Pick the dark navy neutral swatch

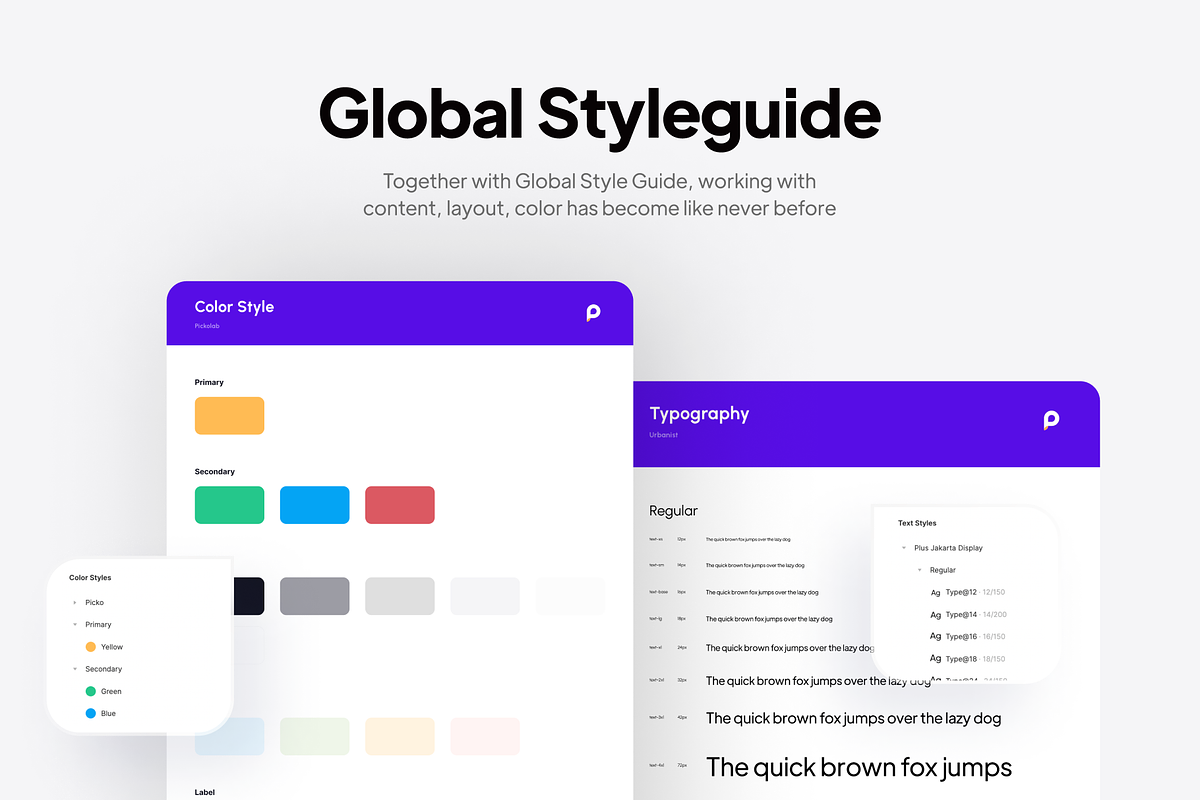click(248, 596)
